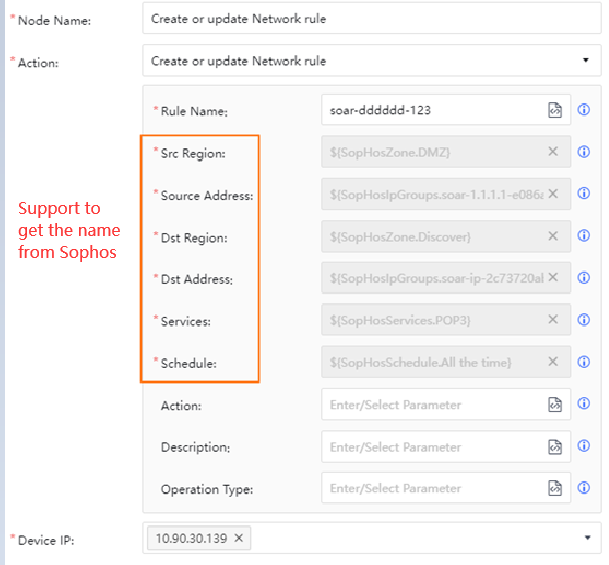Clear the Services POP3 value
The width and height of the screenshot is (609, 565).
coord(553,320)
